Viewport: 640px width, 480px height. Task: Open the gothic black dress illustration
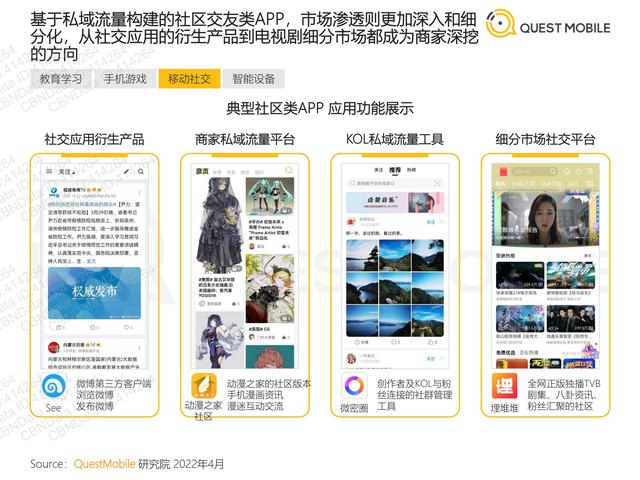point(219,225)
